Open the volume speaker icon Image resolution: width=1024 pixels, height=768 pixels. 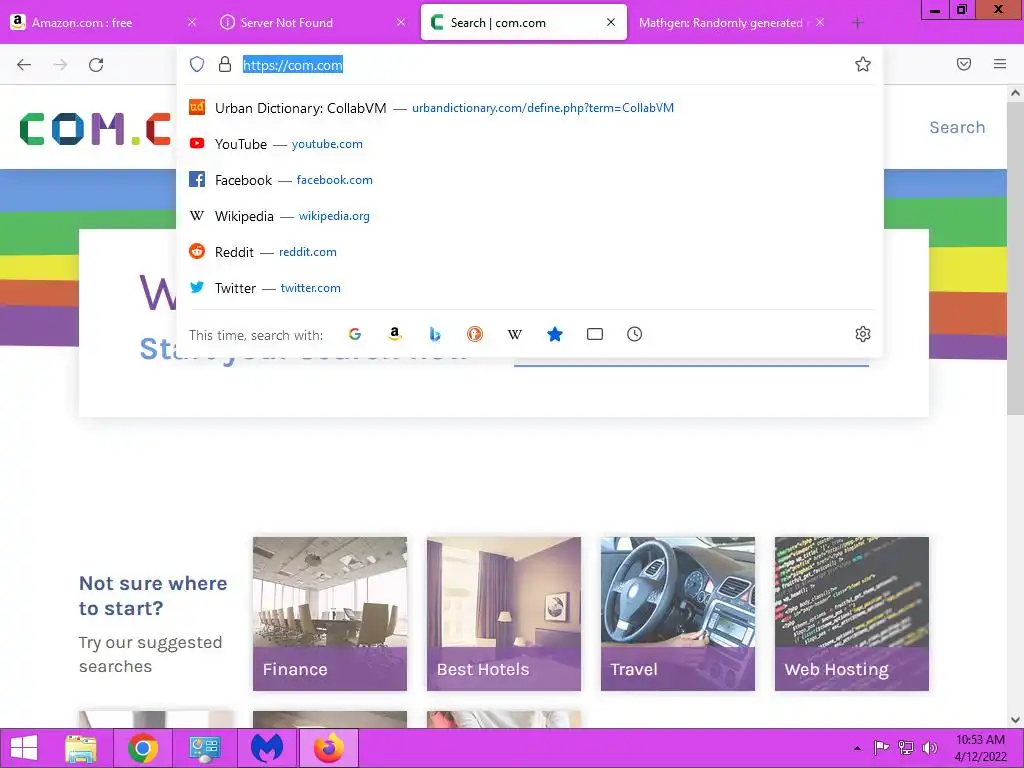(929, 748)
